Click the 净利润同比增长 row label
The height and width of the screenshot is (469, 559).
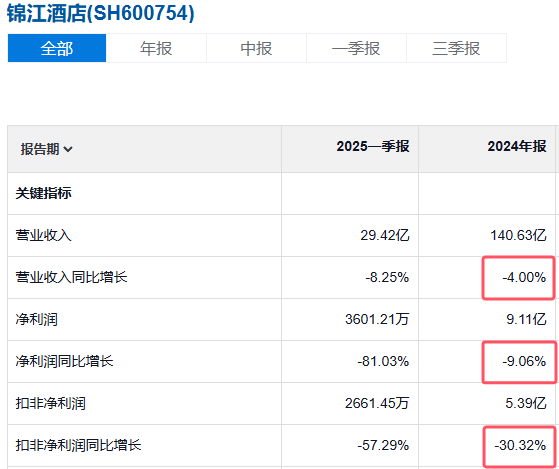point(65,361)
